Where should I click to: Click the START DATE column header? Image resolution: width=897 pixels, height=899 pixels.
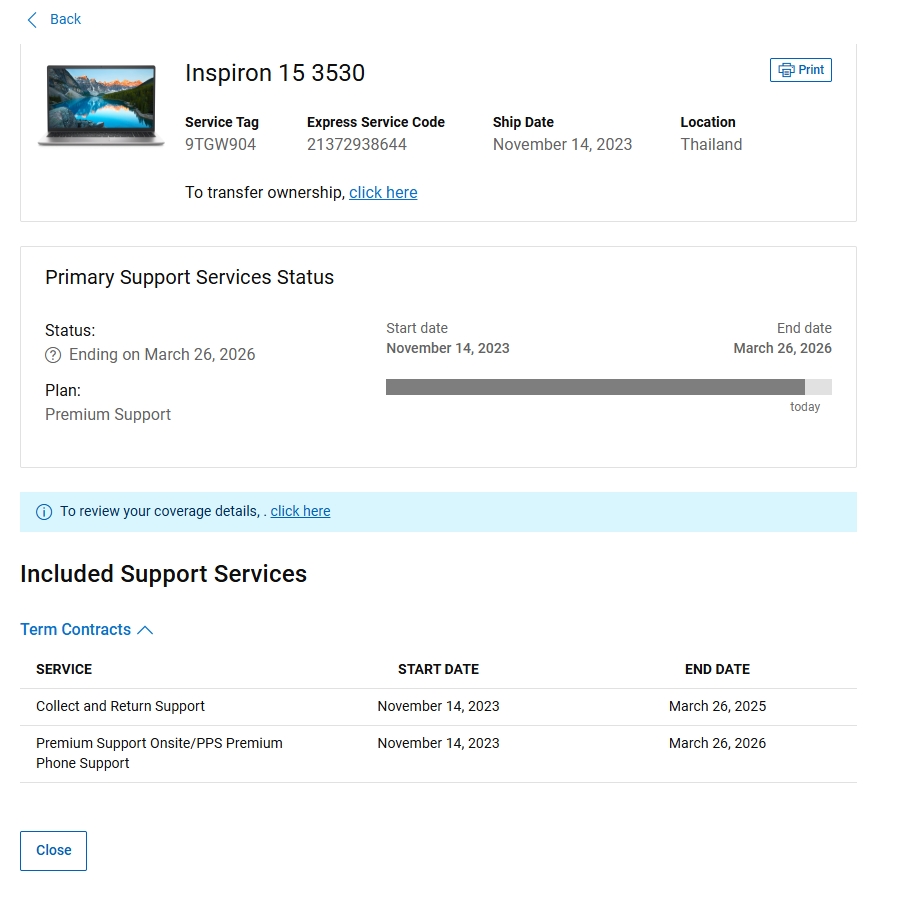click(x=438, y=669)
